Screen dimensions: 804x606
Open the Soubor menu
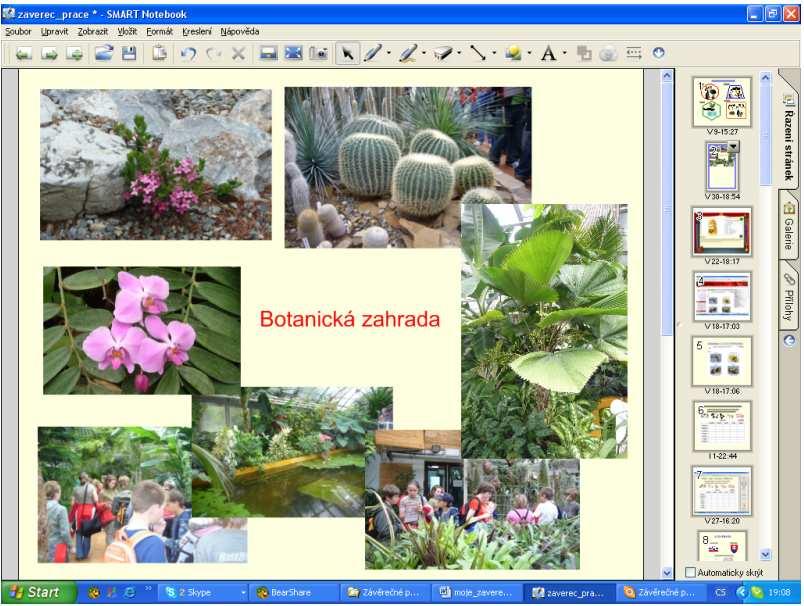(x=18, y=32)
